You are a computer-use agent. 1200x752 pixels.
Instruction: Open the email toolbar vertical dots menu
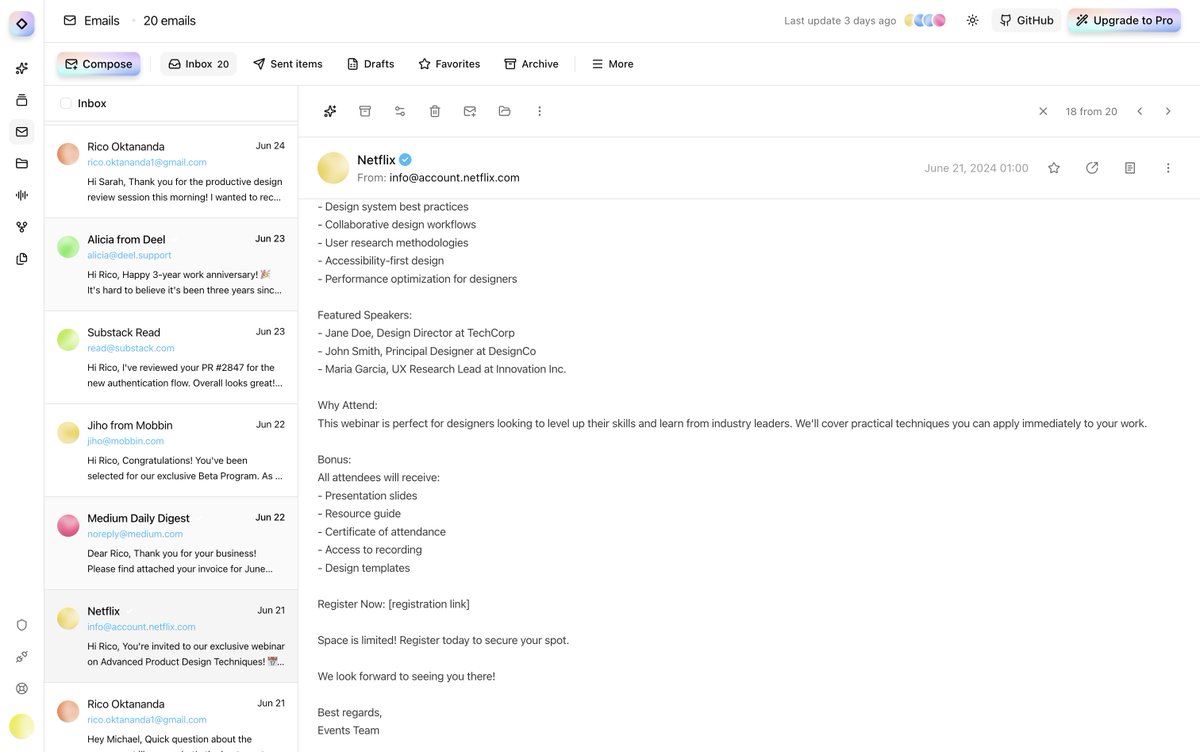tap(540, 111)
